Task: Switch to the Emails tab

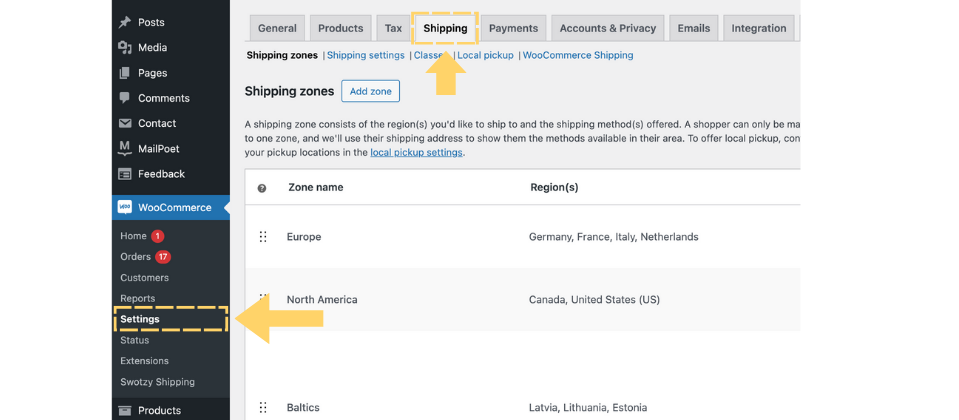Action: 694,28
